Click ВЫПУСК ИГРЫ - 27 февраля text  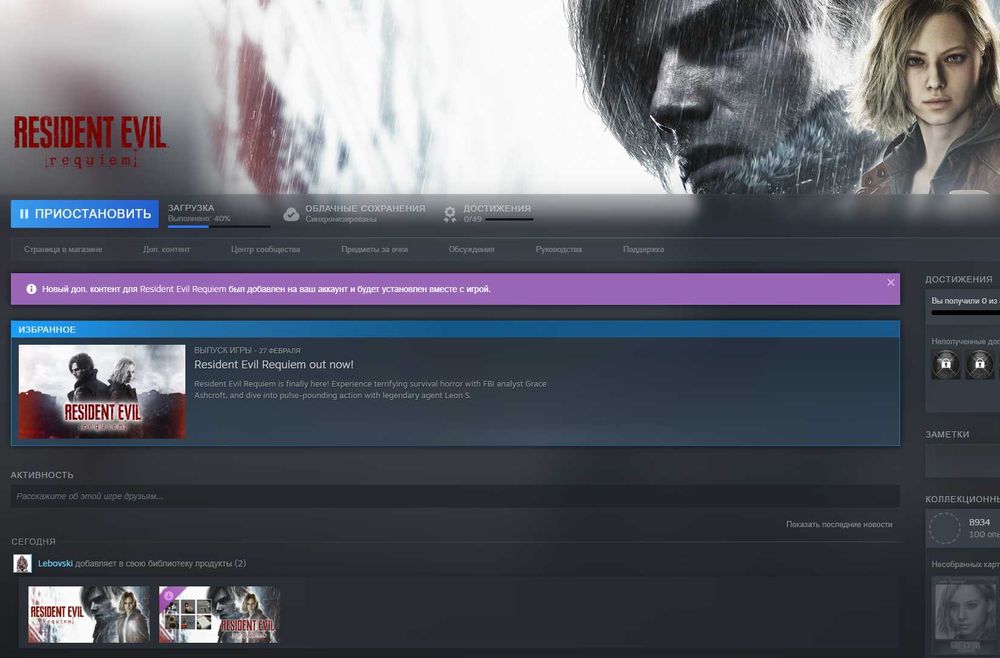pyautogui.click(x=247, y=350)
